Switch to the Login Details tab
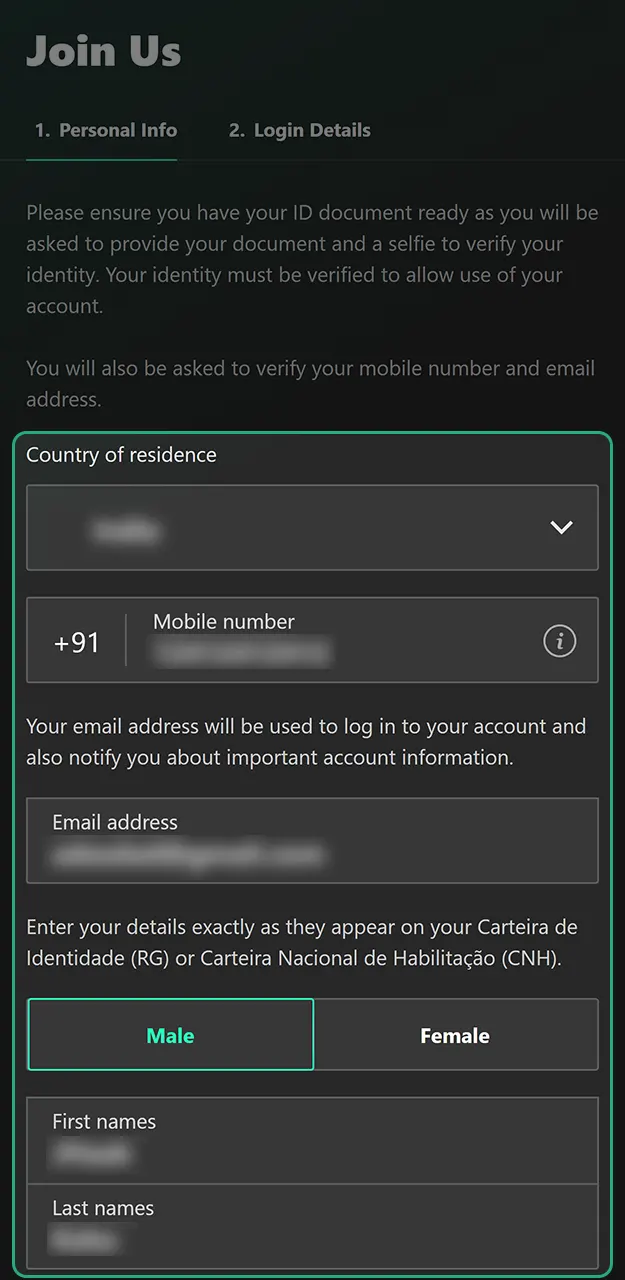Screen dimensions: 625x1280 click(x=298, y=130)
